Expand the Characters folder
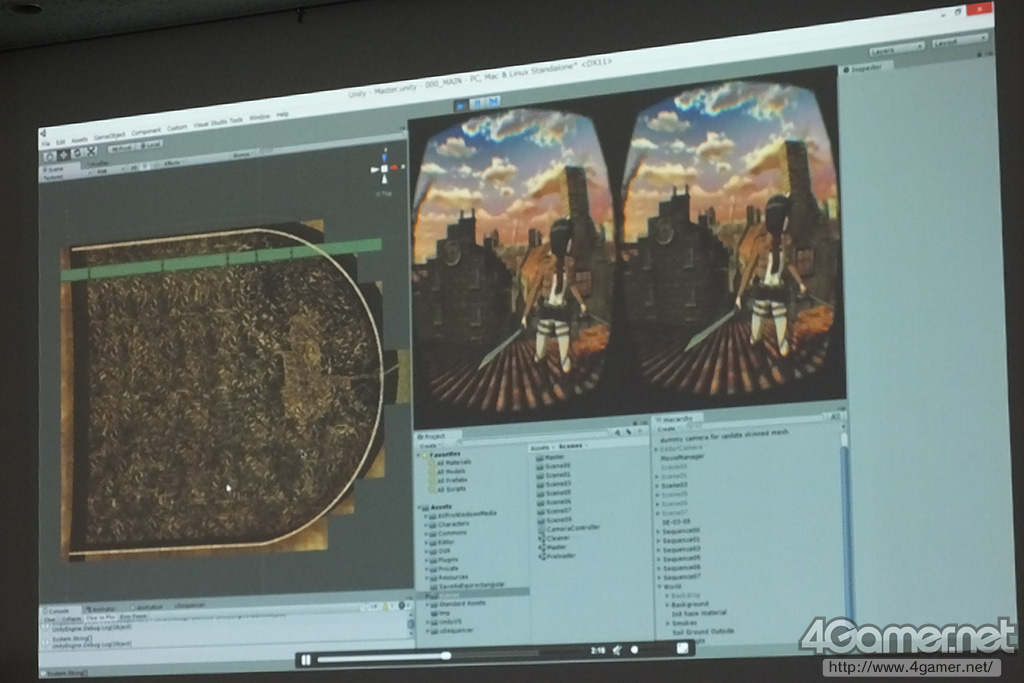The height and width of the screenshot is (683, 1024). (426, 524)
